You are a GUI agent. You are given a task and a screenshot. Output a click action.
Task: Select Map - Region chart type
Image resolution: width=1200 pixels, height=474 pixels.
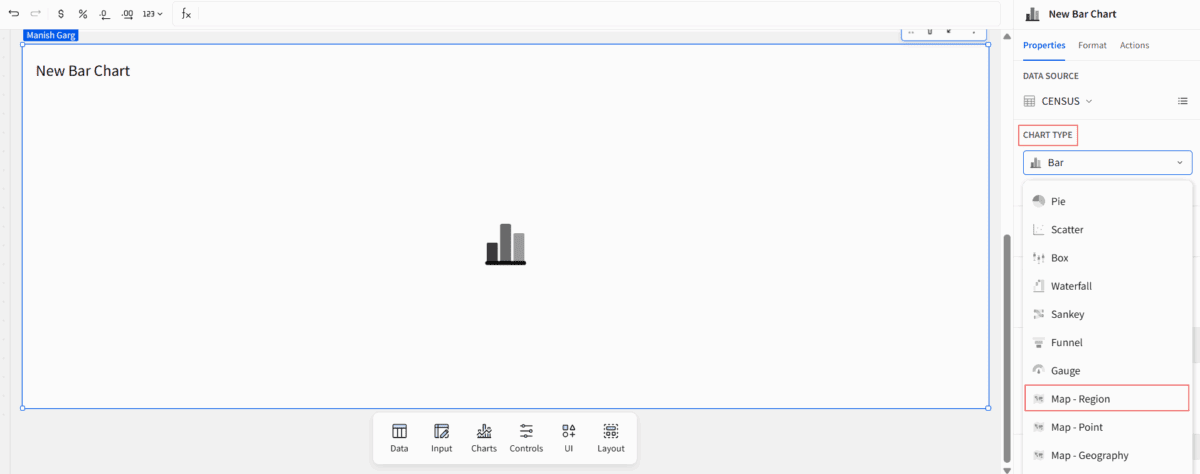1107,398
